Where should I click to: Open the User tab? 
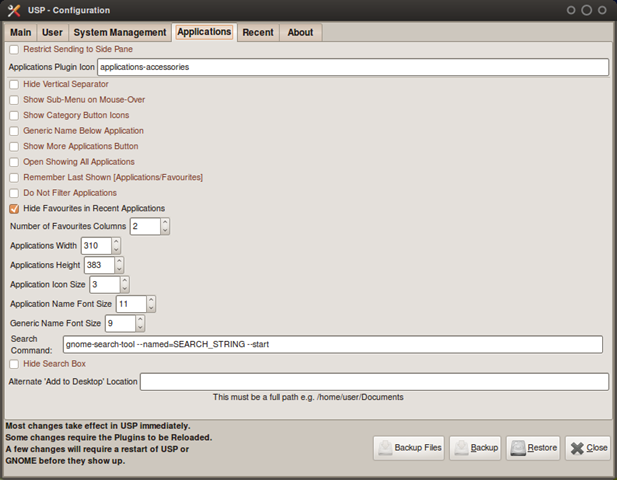[x=52, y=32]
